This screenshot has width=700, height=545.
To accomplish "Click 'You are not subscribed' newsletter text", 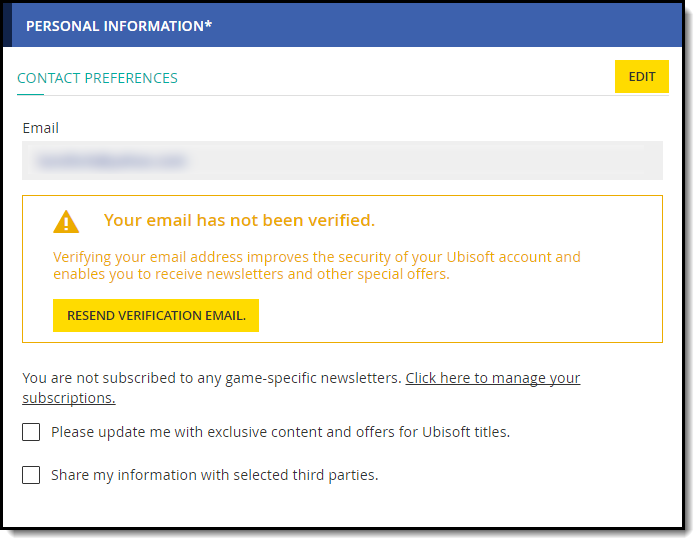I will [212, 378].
